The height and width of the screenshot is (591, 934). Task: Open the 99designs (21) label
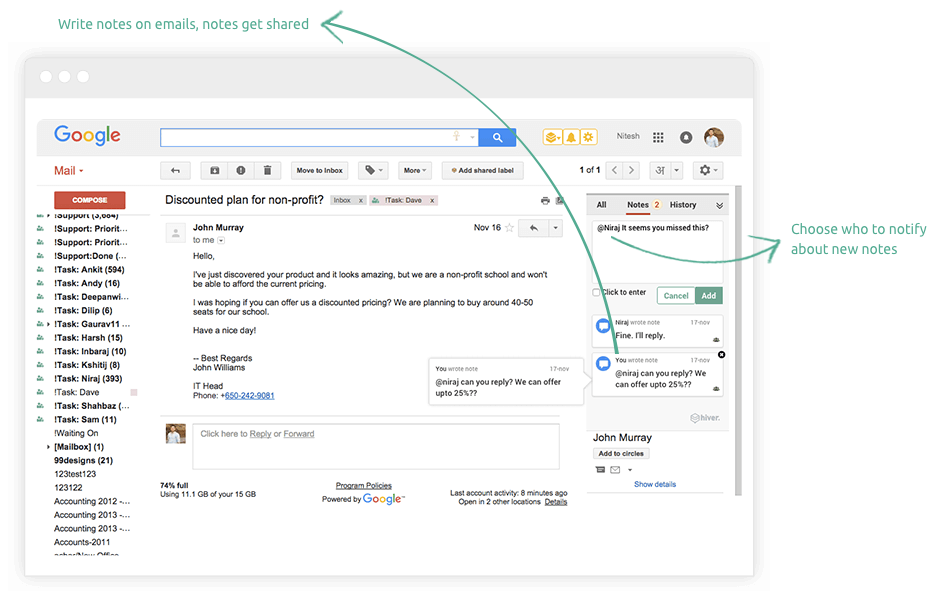(x=83, y=461)
